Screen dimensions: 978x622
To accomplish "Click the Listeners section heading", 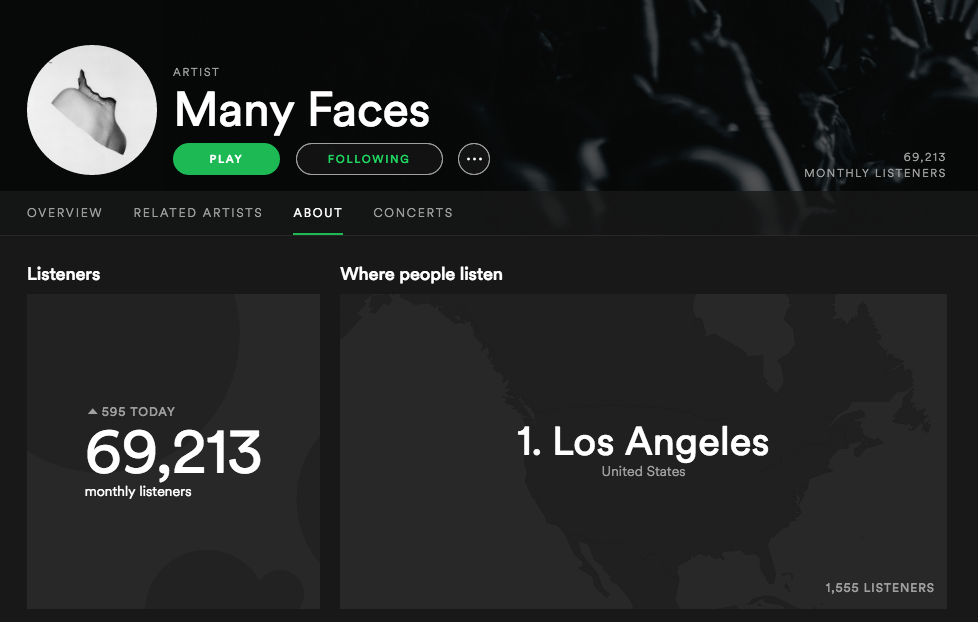I will coord(64,275).
